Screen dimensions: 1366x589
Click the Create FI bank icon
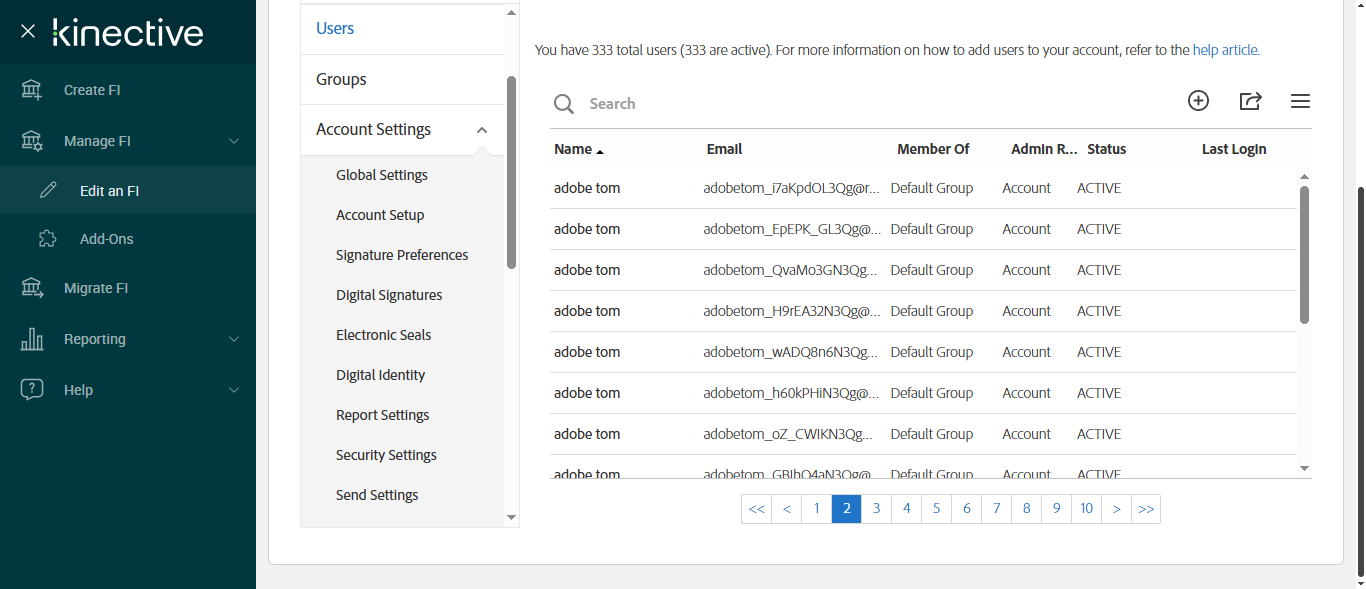point(32,90)
